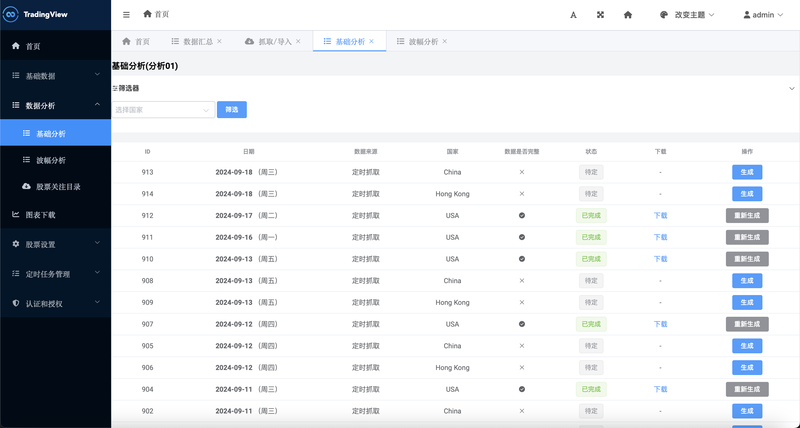Click the 股票关注目录 cloud icon

click(27, 186)
